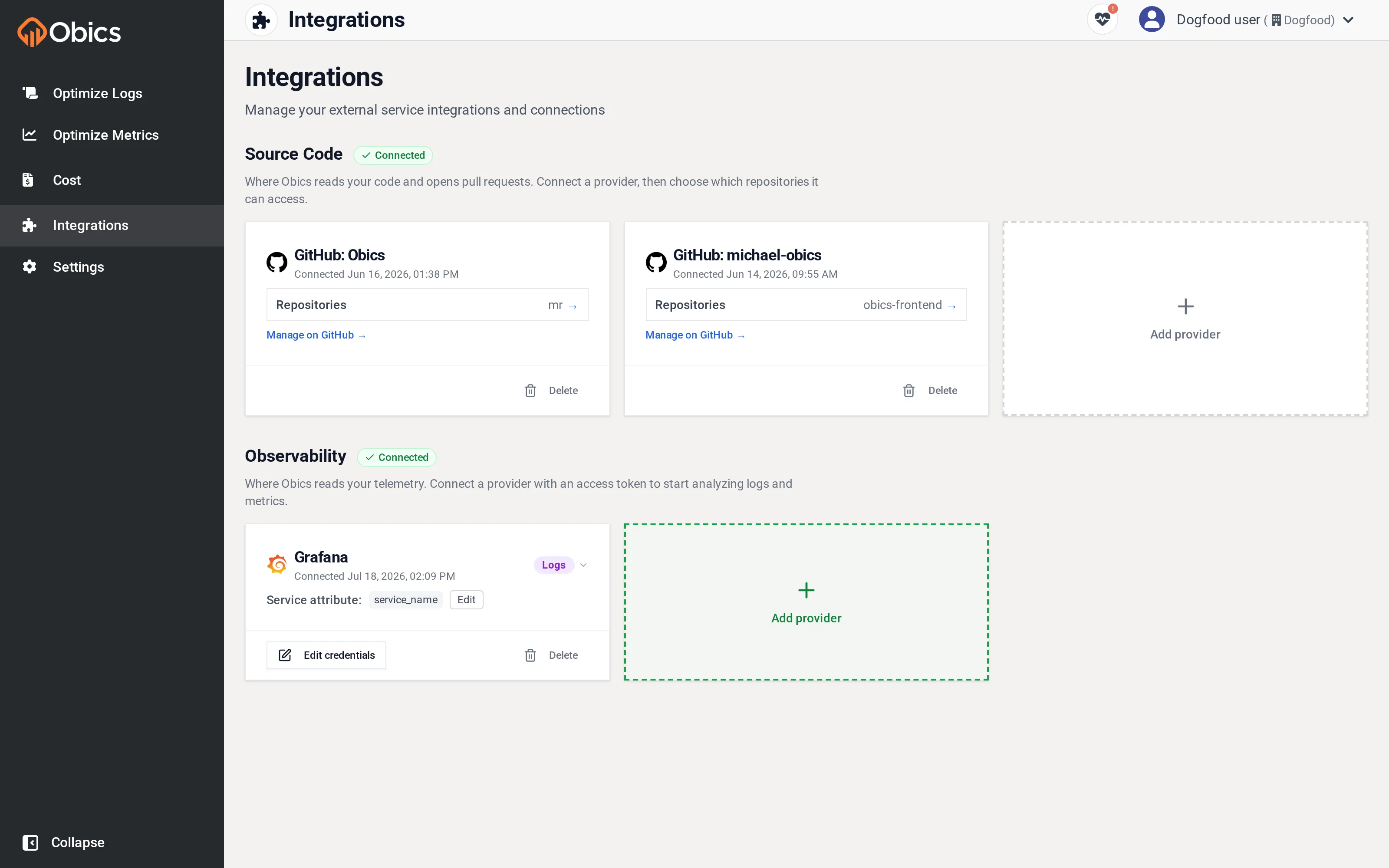Click the Logs badge on Grafana

click(554, 565)
